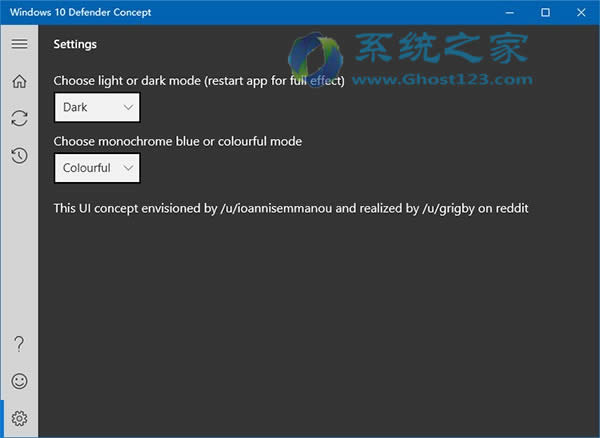Screen dimensions: 600x438
Task: Open the Help question mark icon
Action: pos(19,344)
